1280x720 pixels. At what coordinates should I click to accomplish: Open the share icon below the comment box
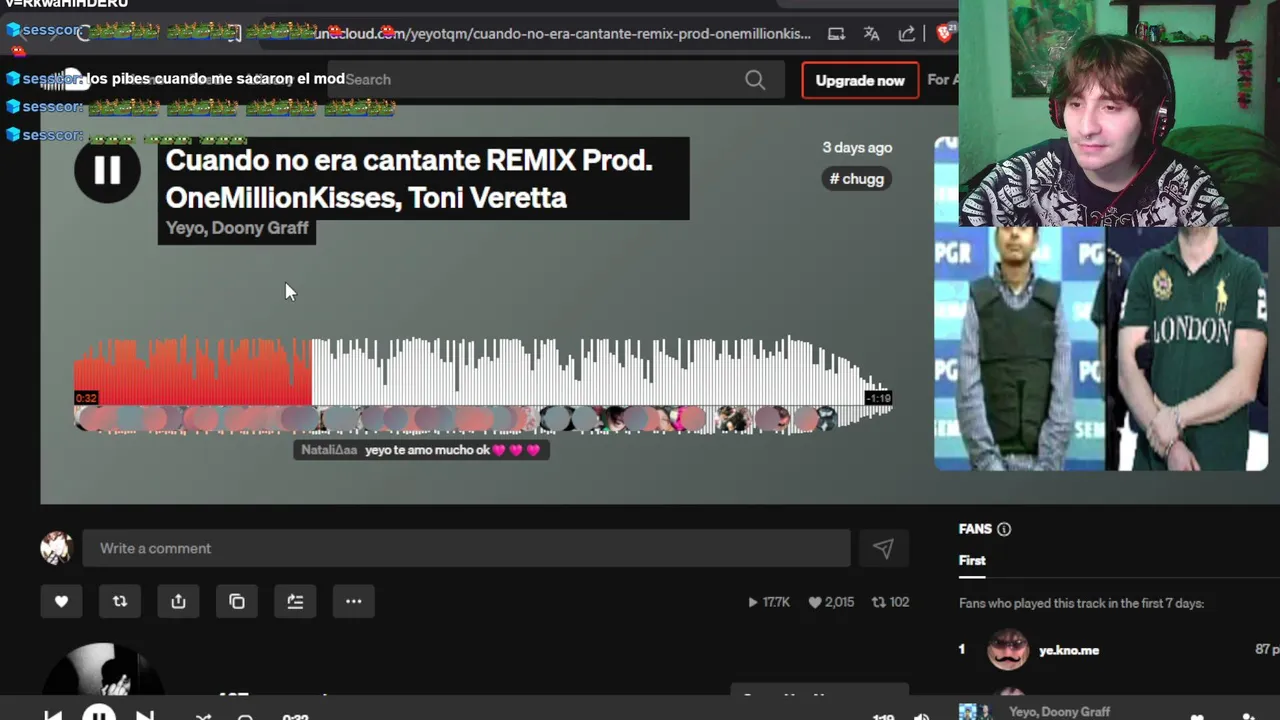pos(178,601)
